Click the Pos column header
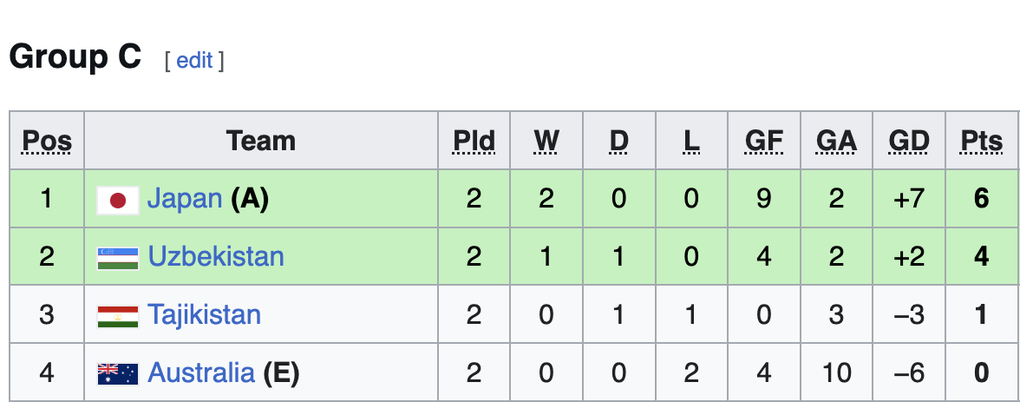This screenshot has height=402, width=1020. click(47, 141)
